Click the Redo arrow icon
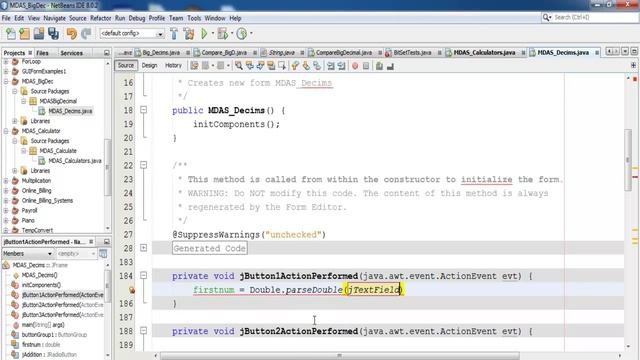This screenshot has width=640, height=360. point(86,33)
